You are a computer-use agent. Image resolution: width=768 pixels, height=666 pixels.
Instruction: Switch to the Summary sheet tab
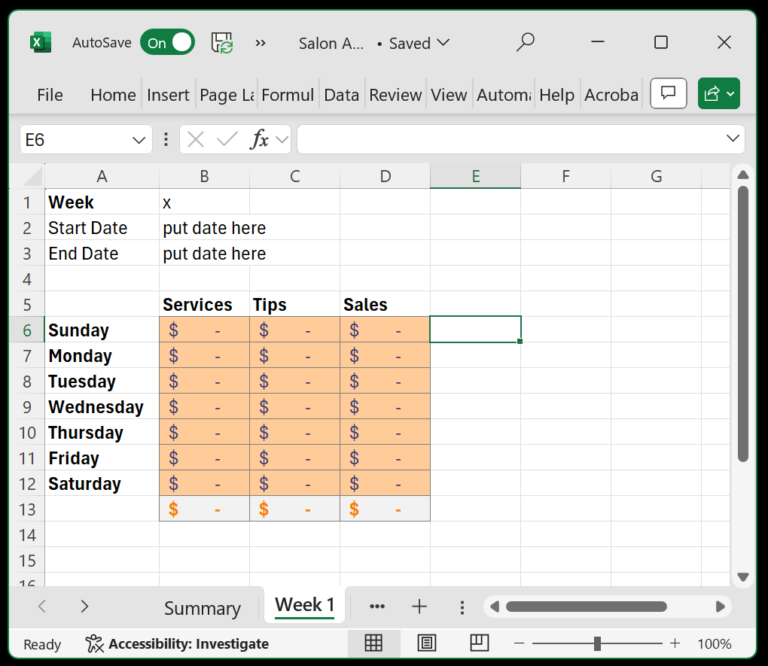202,608
